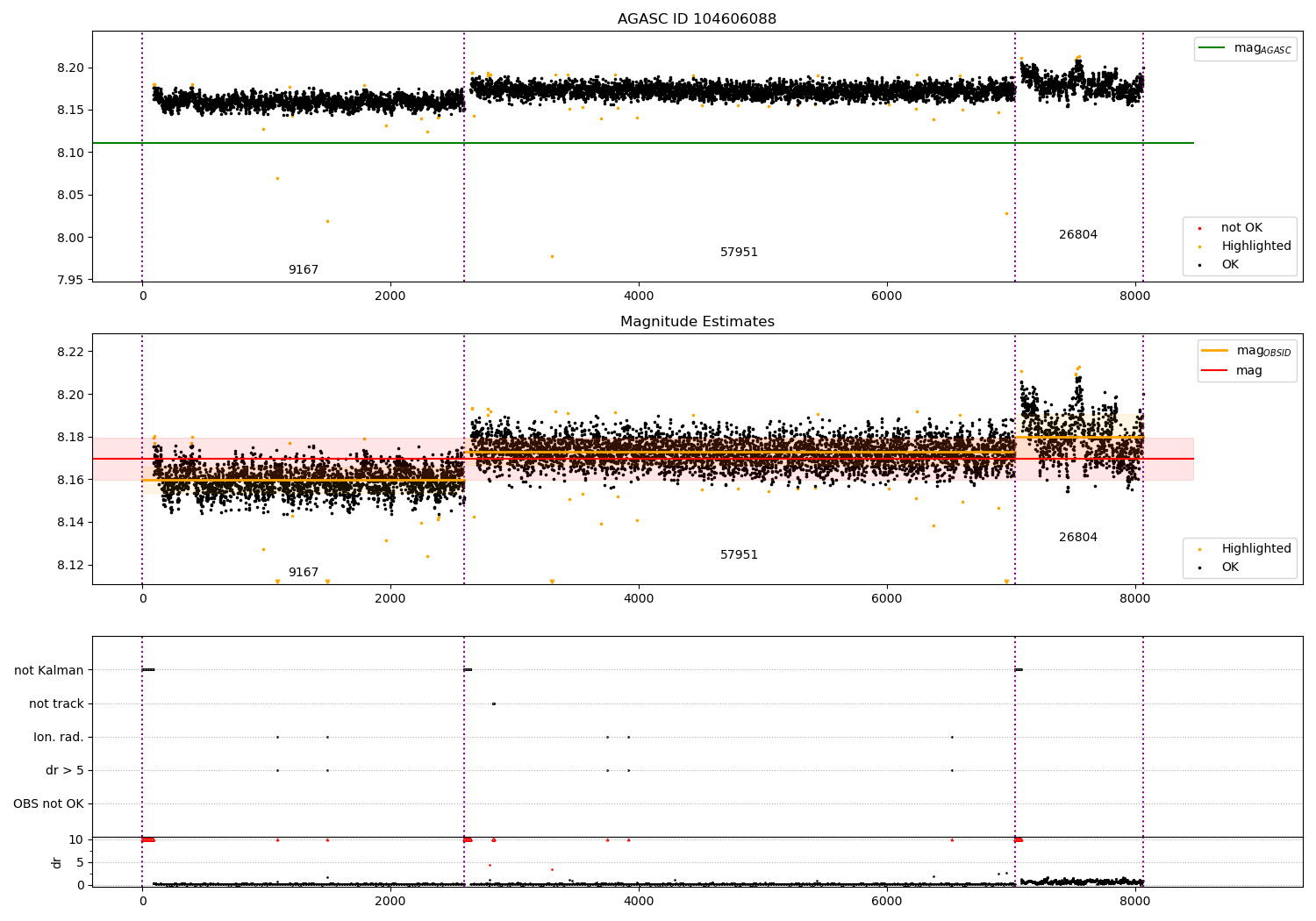Click the 8.15 y-tick in top plot
Viewport: 1316px width, 921px height.
point(71,110)
